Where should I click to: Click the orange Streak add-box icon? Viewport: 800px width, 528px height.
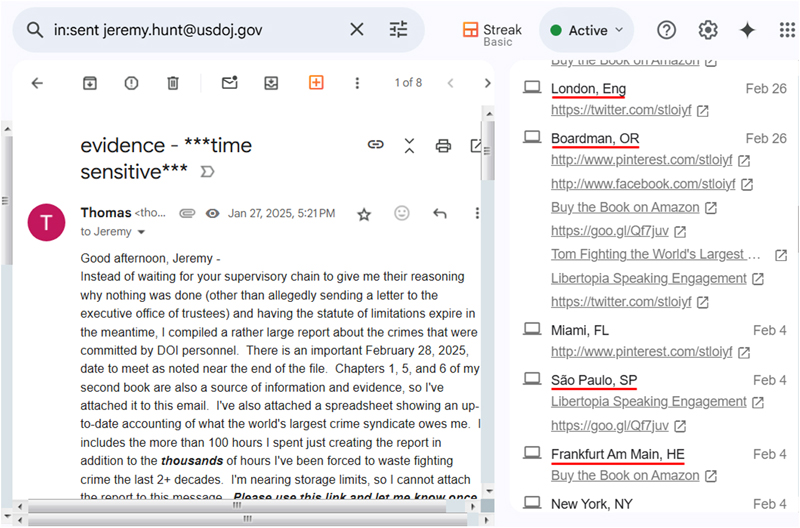tap(316, 83)
